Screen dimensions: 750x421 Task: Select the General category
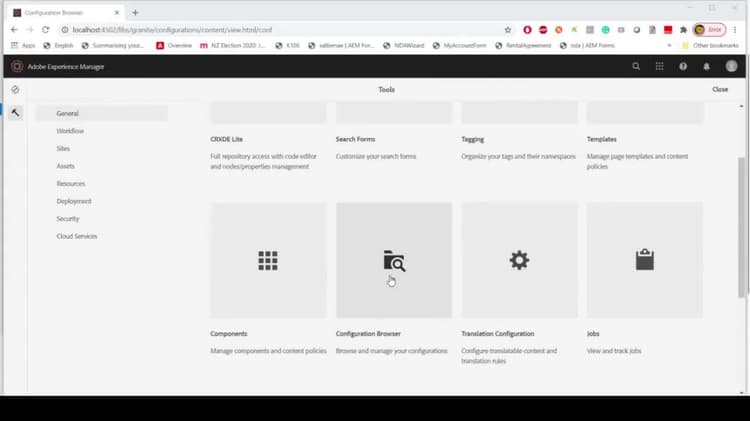[102, 113]
